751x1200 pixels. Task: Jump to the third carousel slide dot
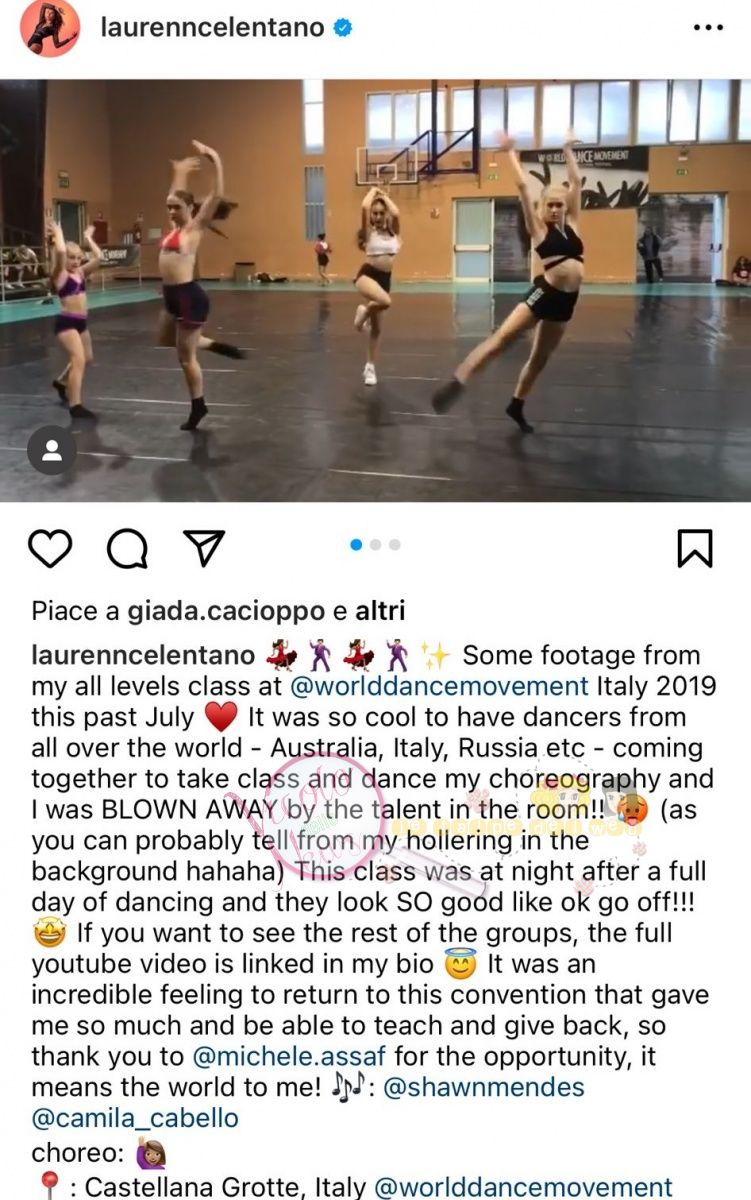(395, 545)
